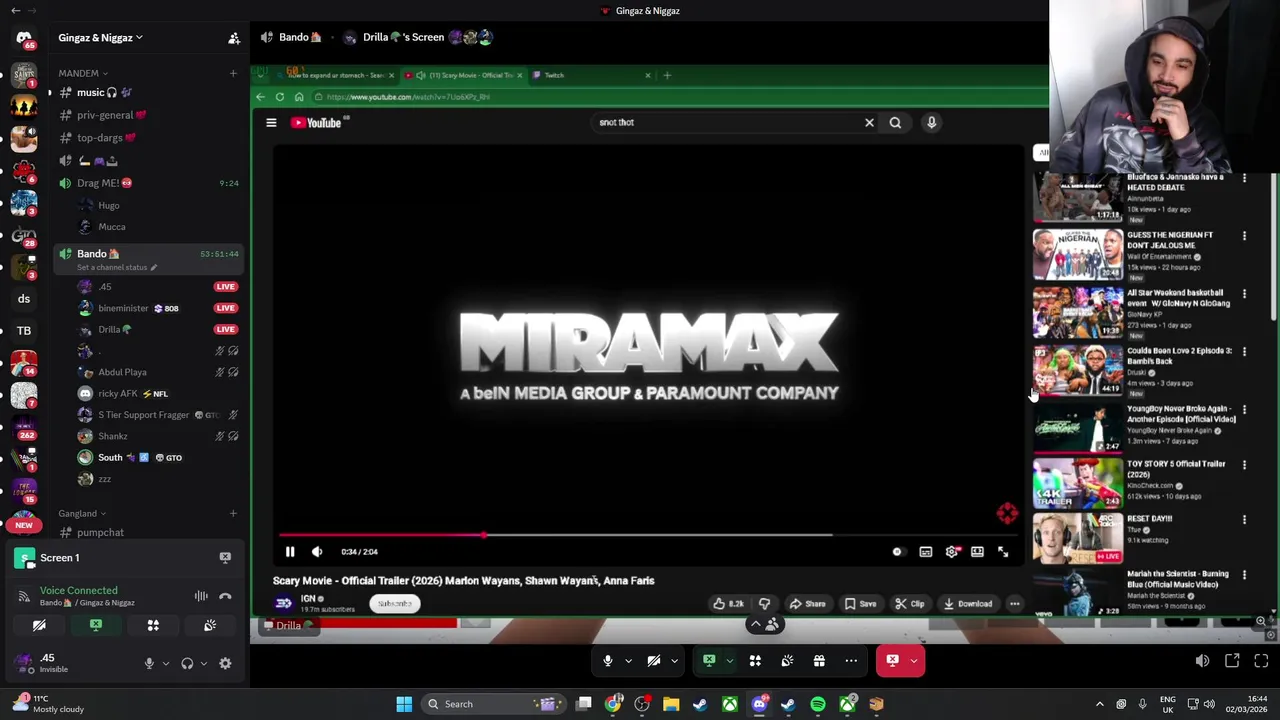
Task: Share the YouTube video
Action: pos(807,604)
